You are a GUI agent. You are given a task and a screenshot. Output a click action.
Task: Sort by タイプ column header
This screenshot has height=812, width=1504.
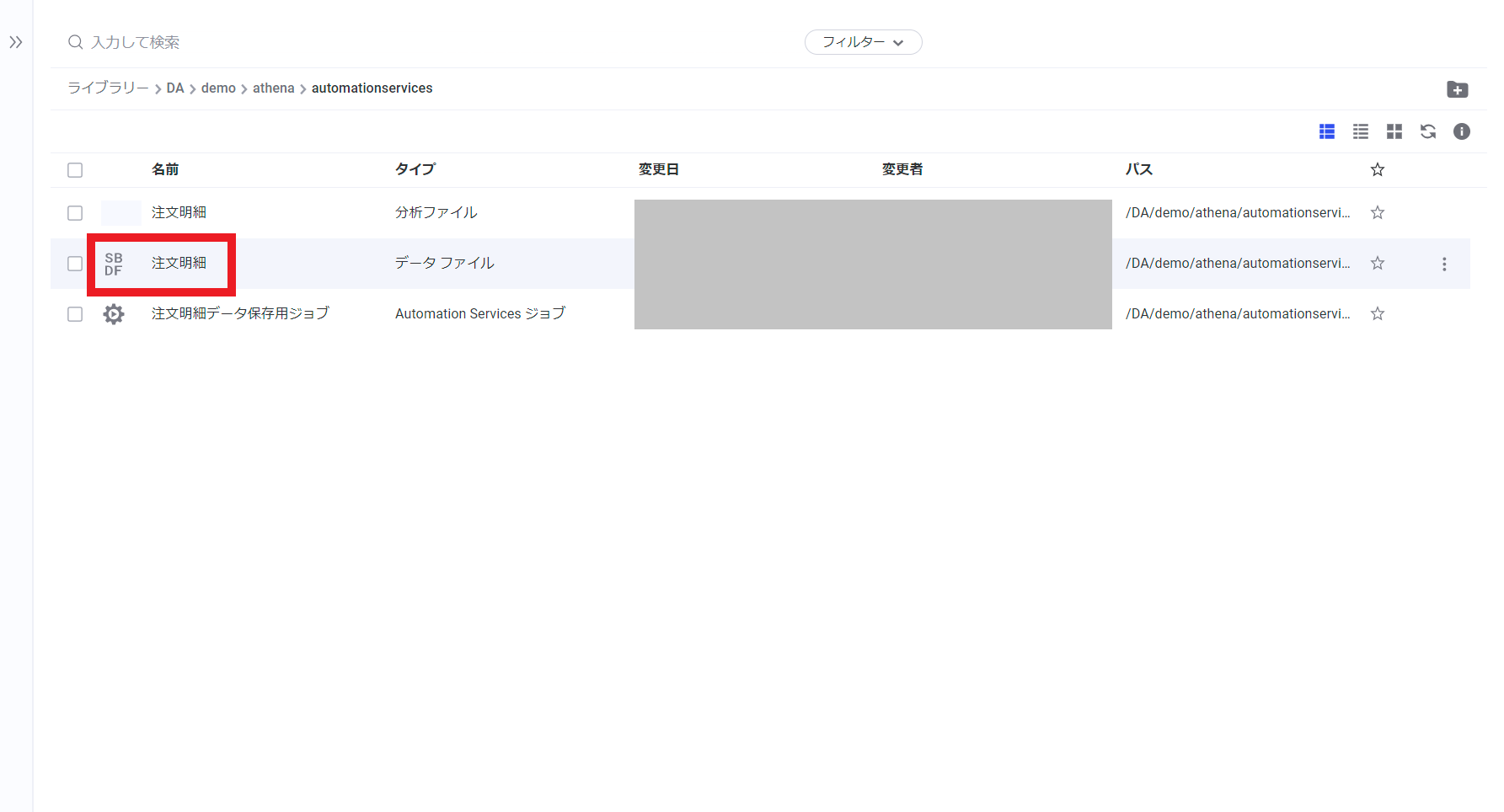pos(415,169)
